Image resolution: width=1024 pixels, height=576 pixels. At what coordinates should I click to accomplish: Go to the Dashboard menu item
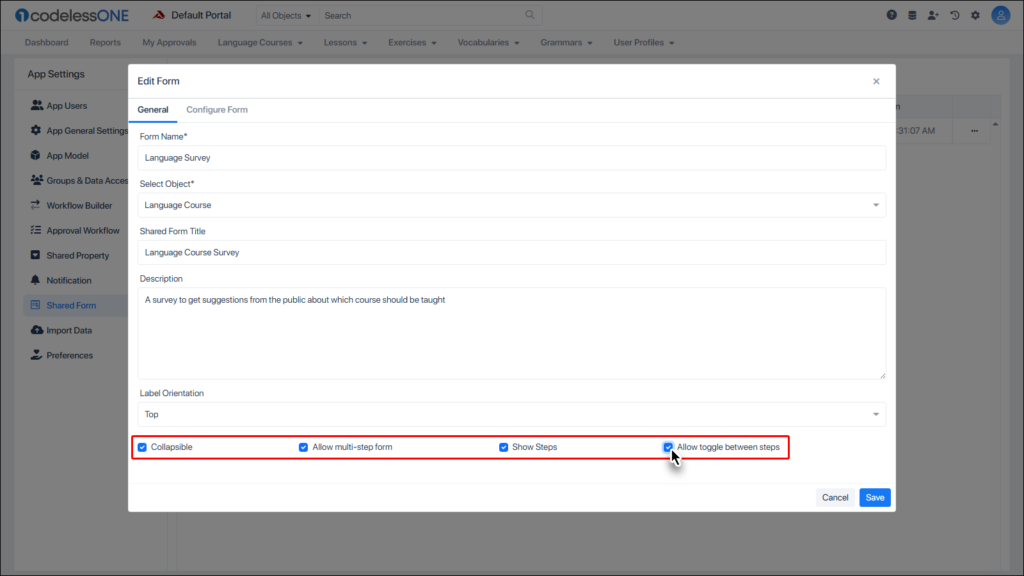46,42
